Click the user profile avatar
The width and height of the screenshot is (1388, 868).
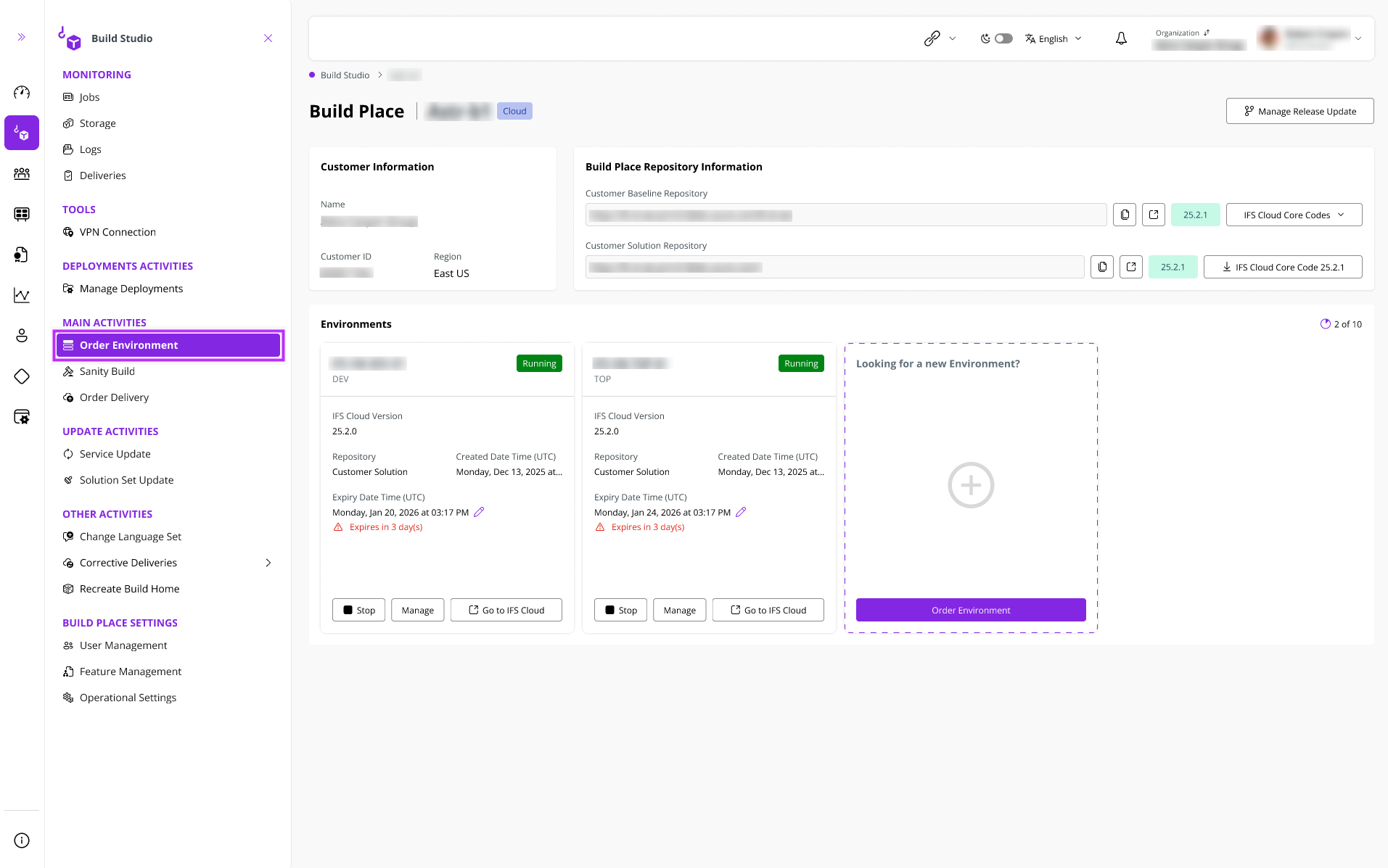1269,38
